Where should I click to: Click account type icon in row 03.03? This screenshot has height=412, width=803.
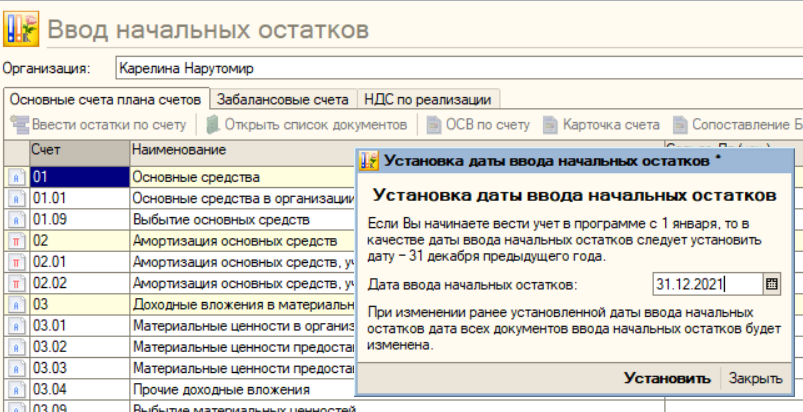16,368
